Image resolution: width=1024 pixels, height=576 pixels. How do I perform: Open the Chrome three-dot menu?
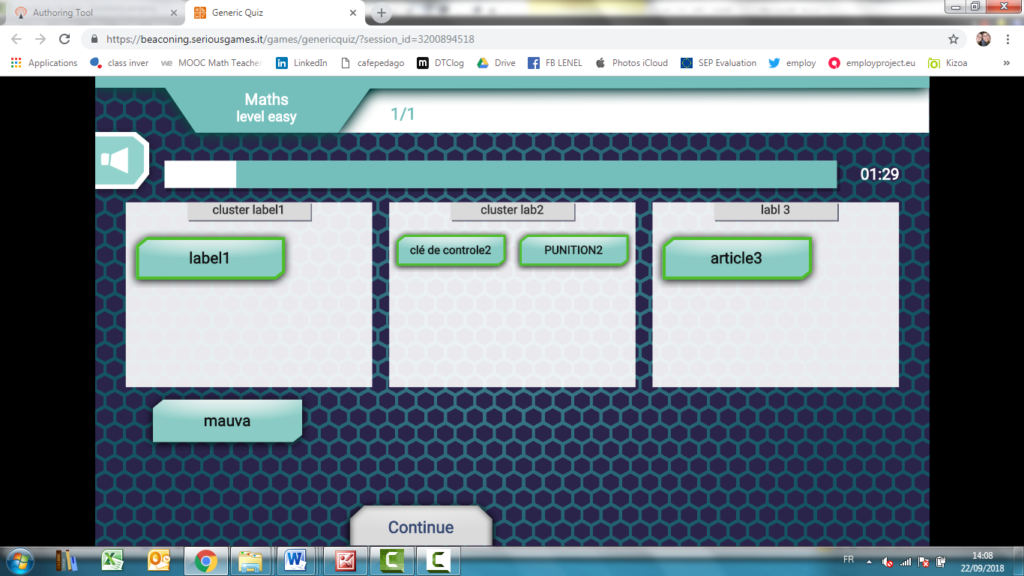pyautogui.click(x=1008, y=39)
